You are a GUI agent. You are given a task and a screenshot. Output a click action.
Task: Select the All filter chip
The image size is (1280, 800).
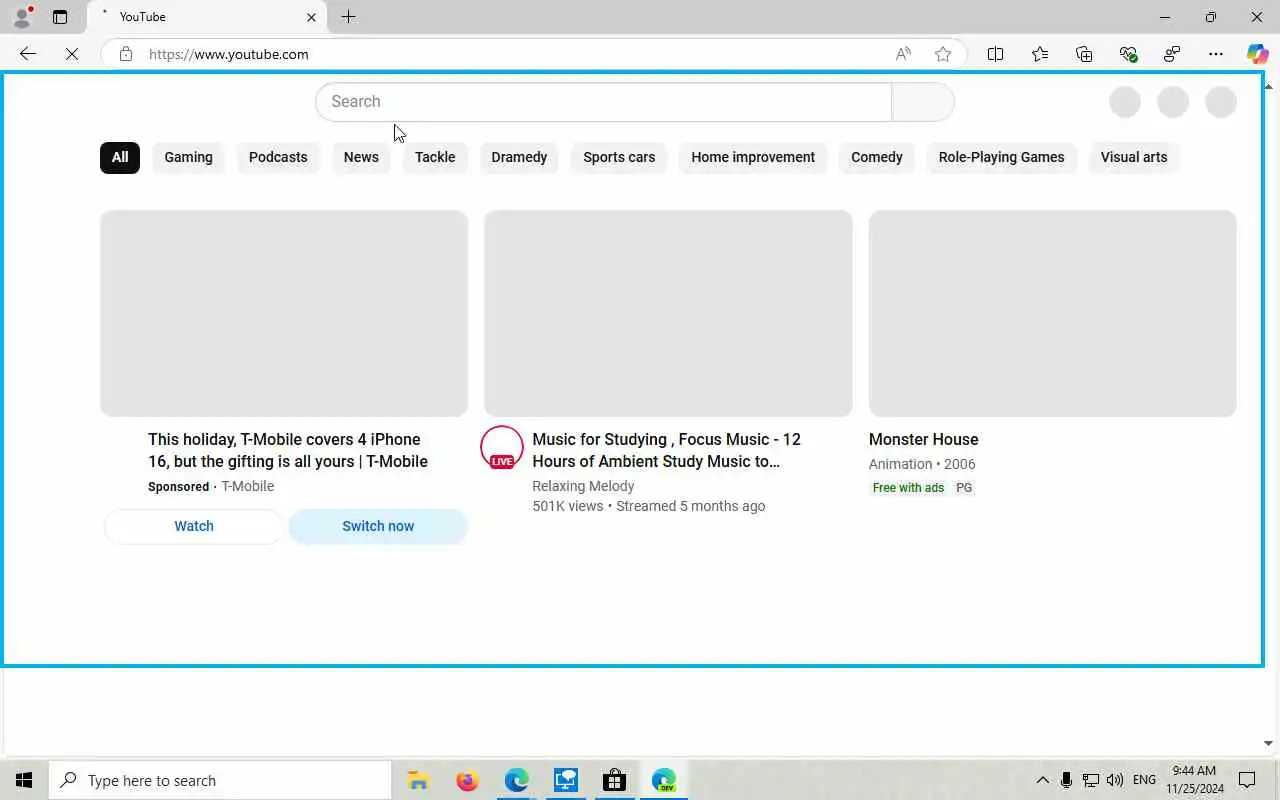(x=120, y=157)
